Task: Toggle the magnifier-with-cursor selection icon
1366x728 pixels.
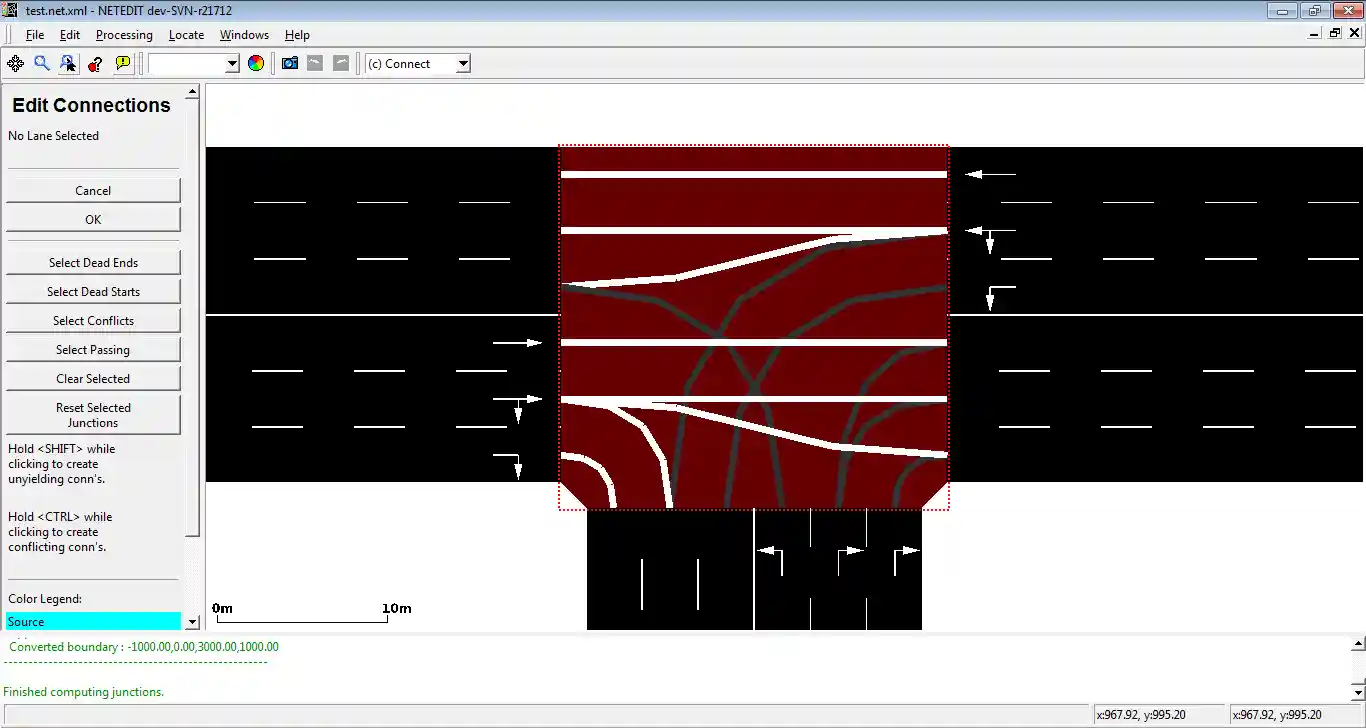Action: point(68,63)
